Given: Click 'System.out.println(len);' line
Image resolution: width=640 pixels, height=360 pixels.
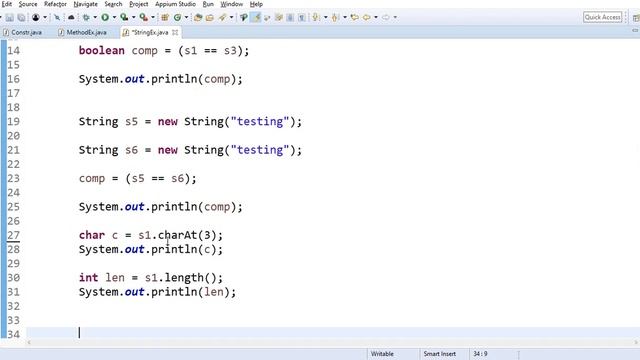Looking at the screenshot, I should coord(157,292).
